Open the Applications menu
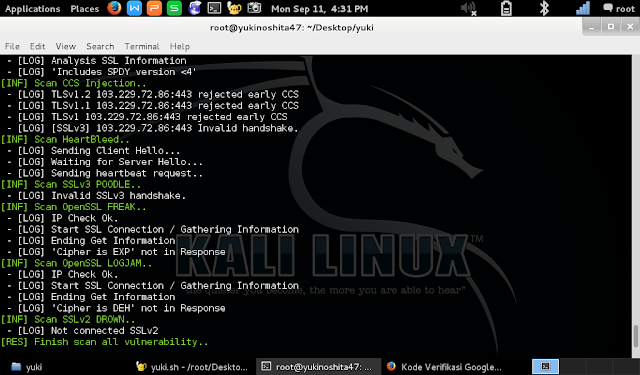The image size is (640, 375). pyautogui.click(x=32, y=9)
